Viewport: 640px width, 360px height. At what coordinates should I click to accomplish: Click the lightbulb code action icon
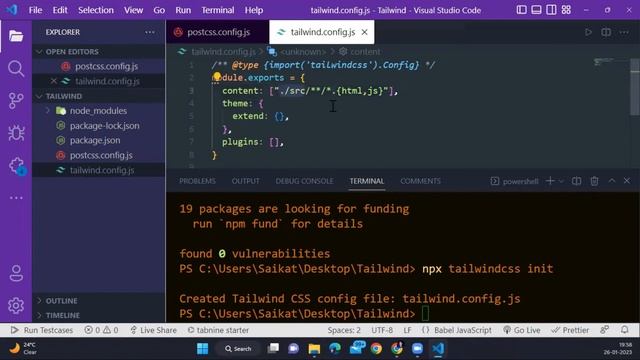(217, 77)
